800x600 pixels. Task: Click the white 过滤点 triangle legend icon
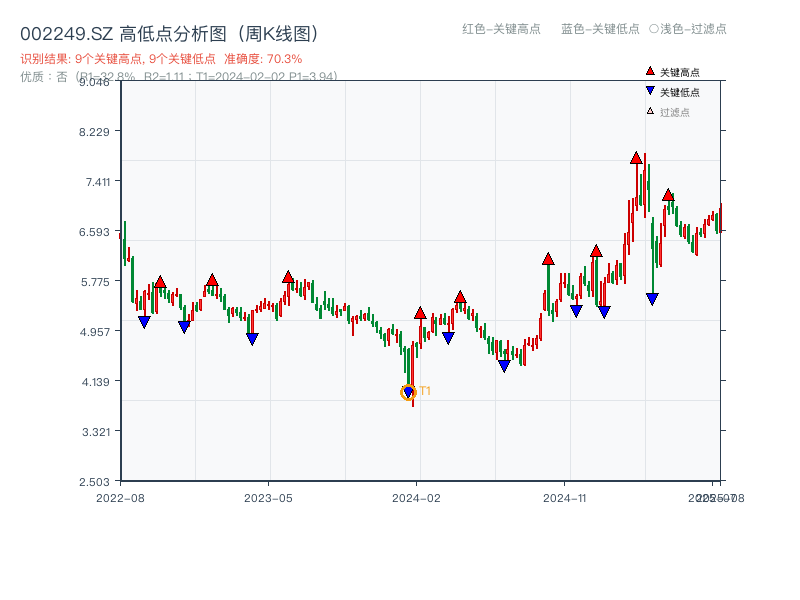[650, 111]
